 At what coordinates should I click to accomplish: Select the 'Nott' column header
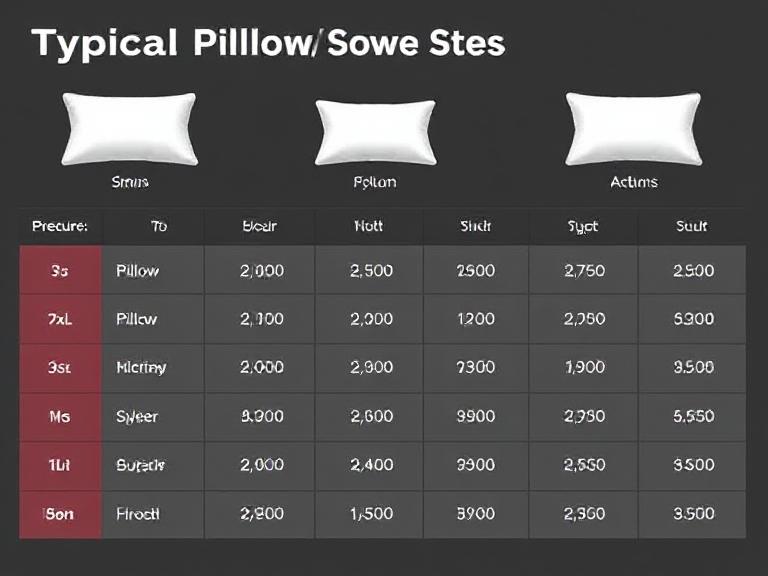point(369,227)
